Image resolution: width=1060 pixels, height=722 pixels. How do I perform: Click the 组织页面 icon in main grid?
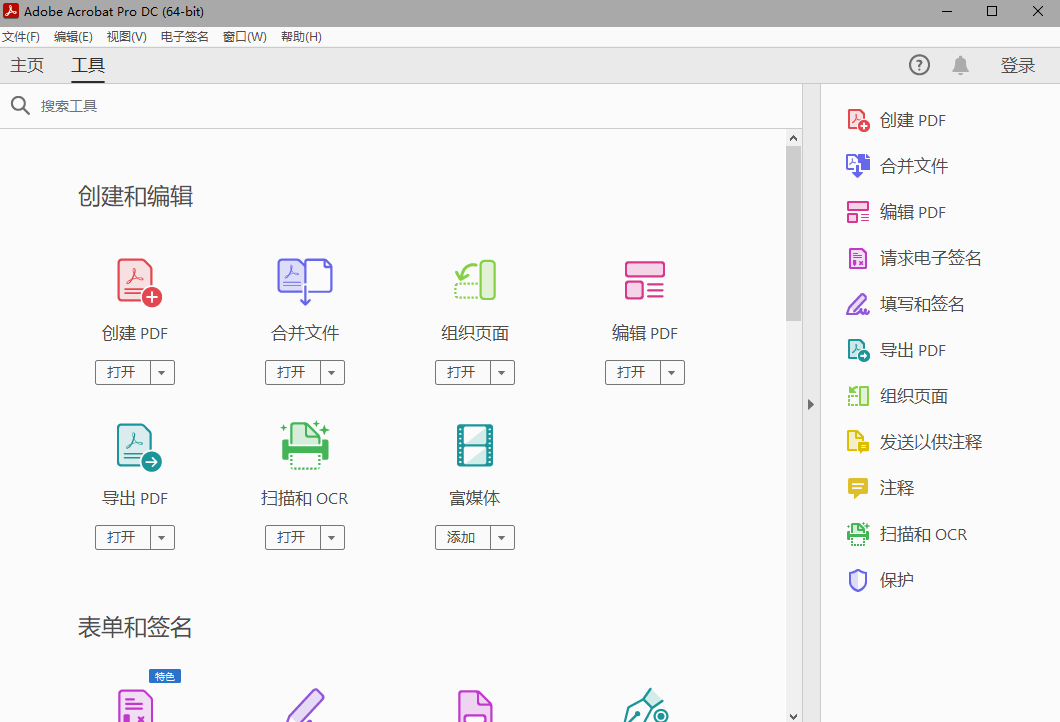[x=475, y=280]
